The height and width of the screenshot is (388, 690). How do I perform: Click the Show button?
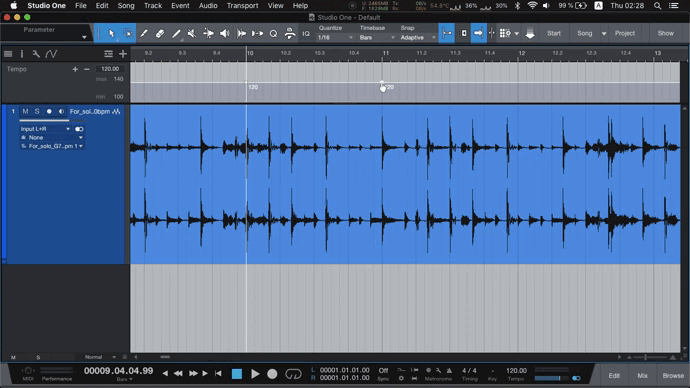click(665, 33)
